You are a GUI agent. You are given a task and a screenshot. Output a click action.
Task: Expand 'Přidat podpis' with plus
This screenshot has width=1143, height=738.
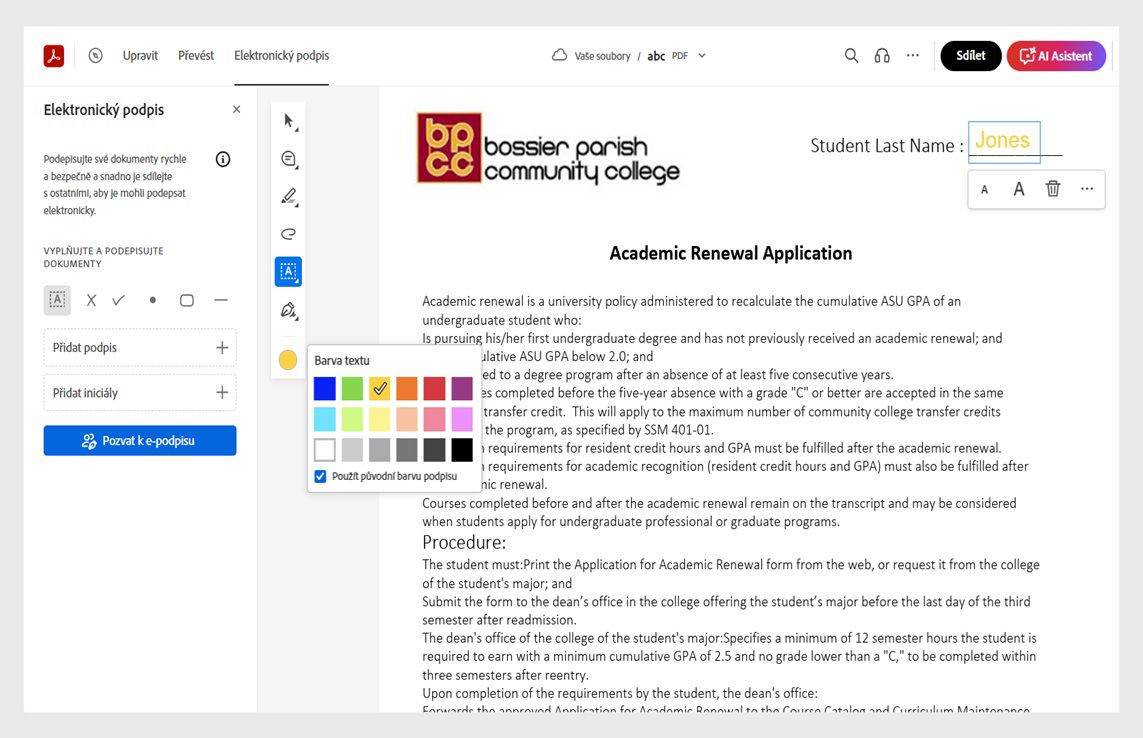pyautogui.click(x=222, y=348)
